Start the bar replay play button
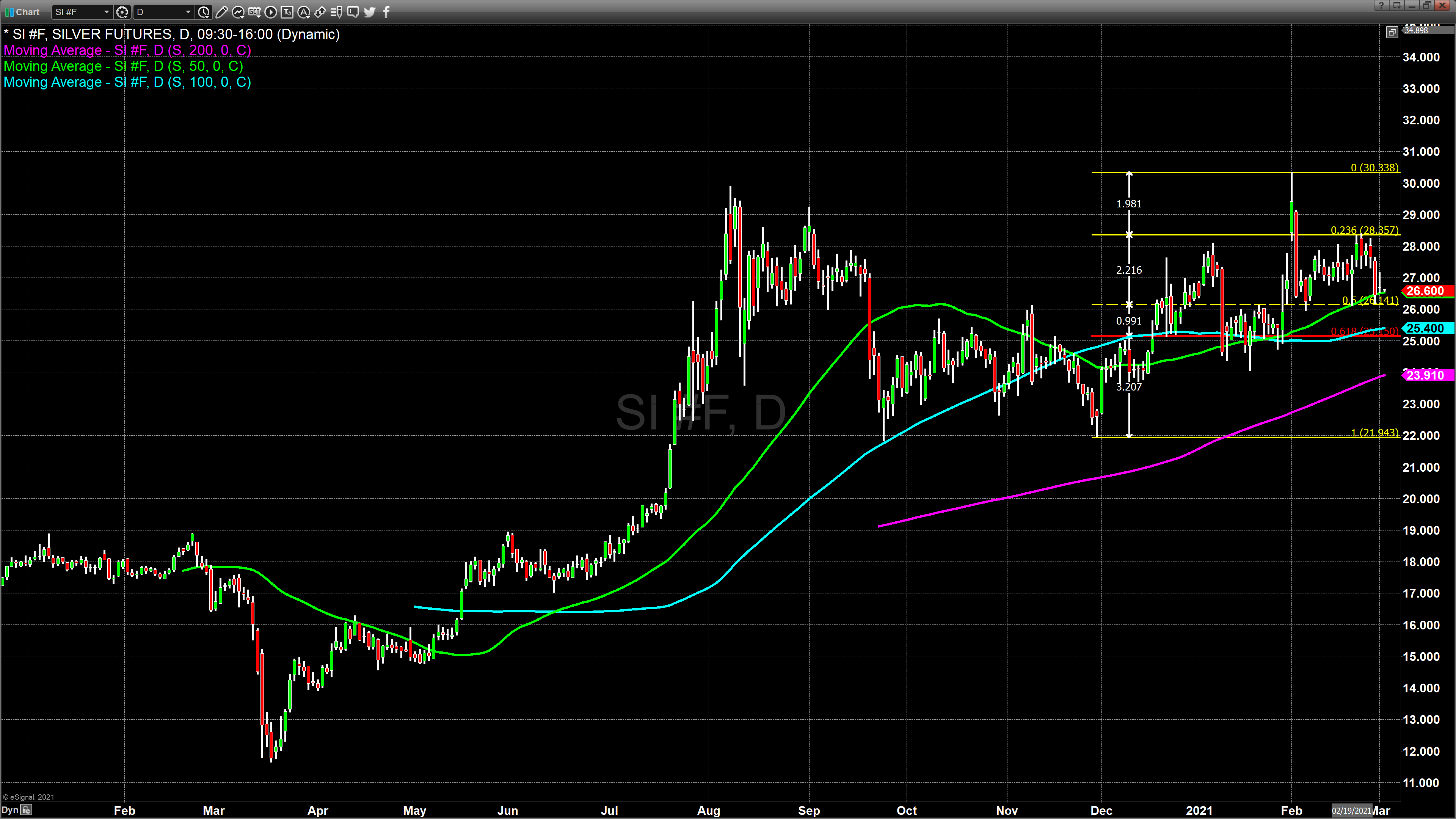 [271, 12]
